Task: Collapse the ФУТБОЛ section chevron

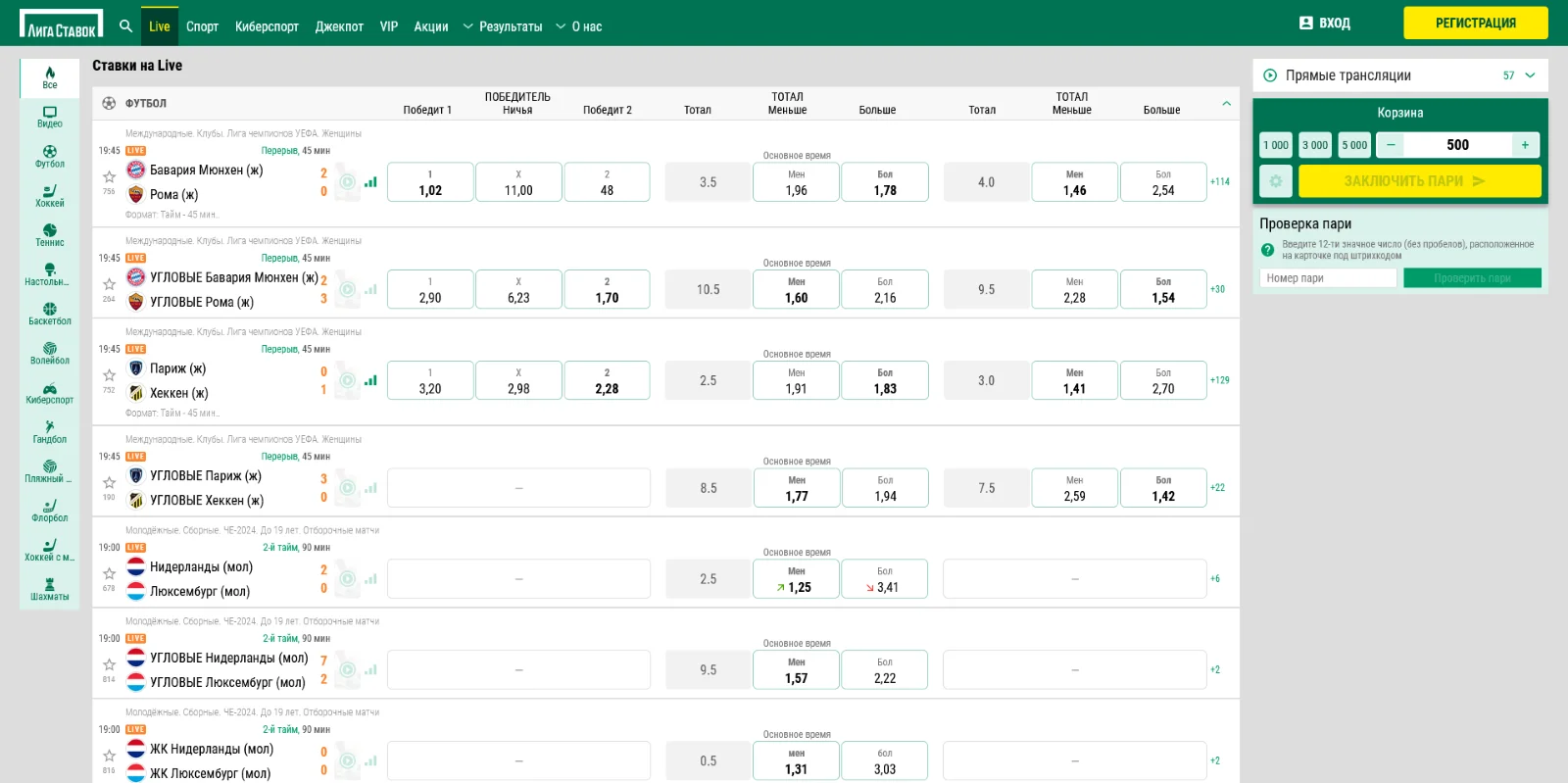Action: tap(1226, 103)
